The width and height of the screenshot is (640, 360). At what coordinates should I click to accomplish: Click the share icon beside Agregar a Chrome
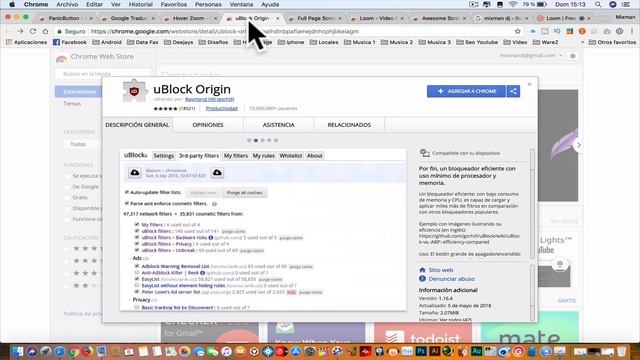tap(513, 91)
